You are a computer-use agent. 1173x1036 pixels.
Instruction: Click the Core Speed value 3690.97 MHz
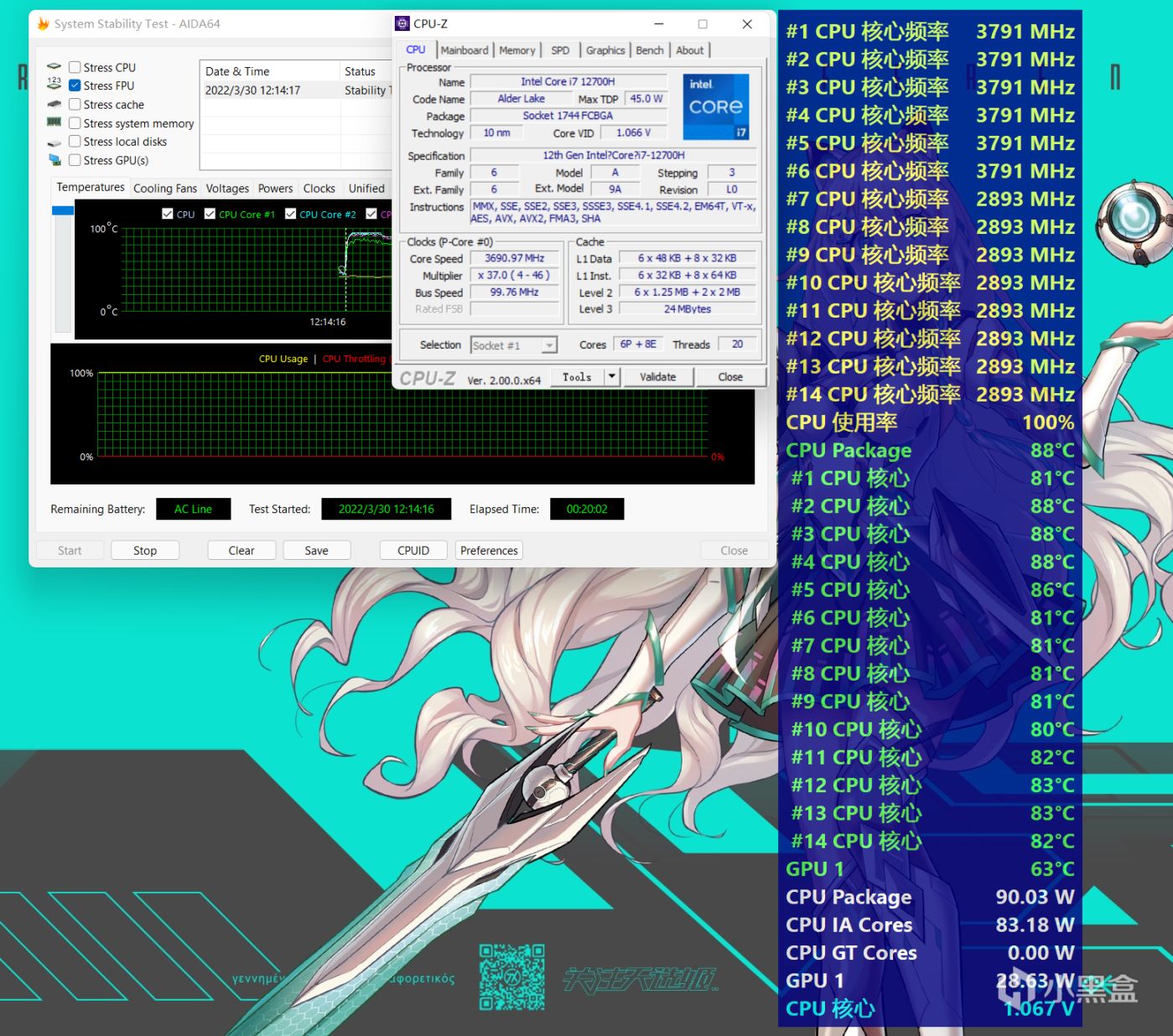coord(515,258)
